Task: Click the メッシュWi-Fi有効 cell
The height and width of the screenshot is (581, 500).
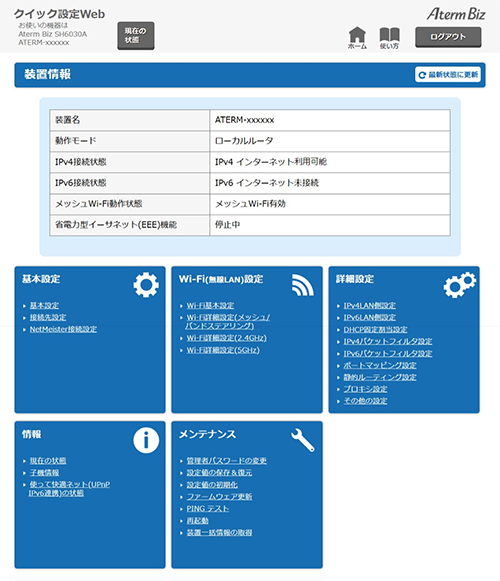Action: (x=330, y=204)
